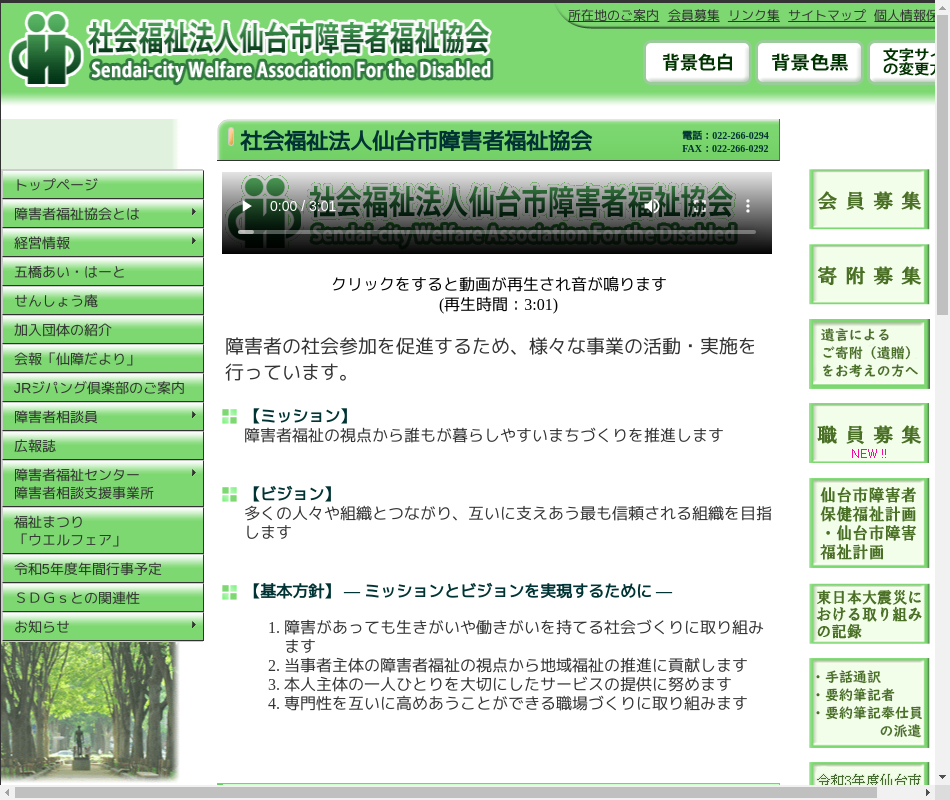Expand the お知らせ submenu

(103, 627)
